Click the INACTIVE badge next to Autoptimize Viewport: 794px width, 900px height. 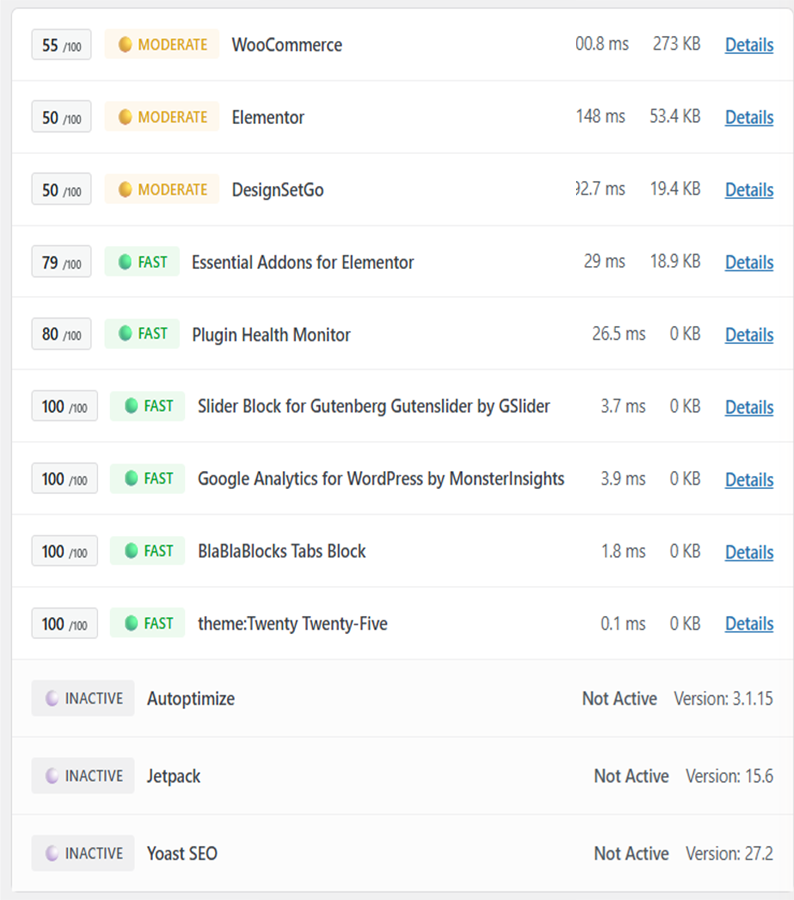83,698
